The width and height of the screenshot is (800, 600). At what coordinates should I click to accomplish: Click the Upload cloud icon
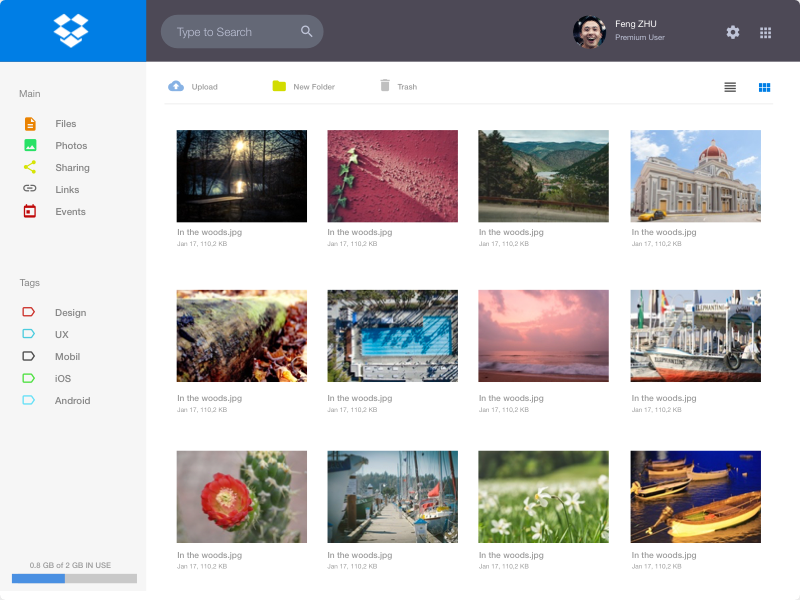tap(176, 87)
